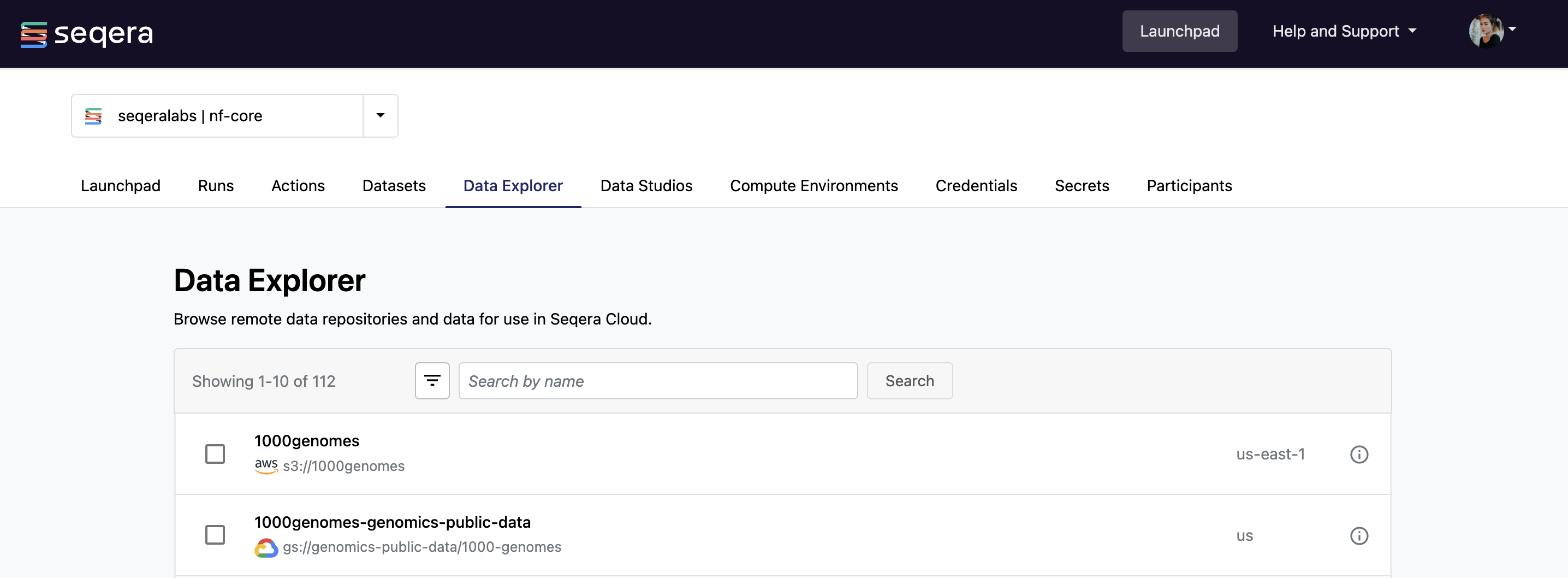Click the Google Cloud icon
This screenshot has height=578, width=1568.
point(266,547)
